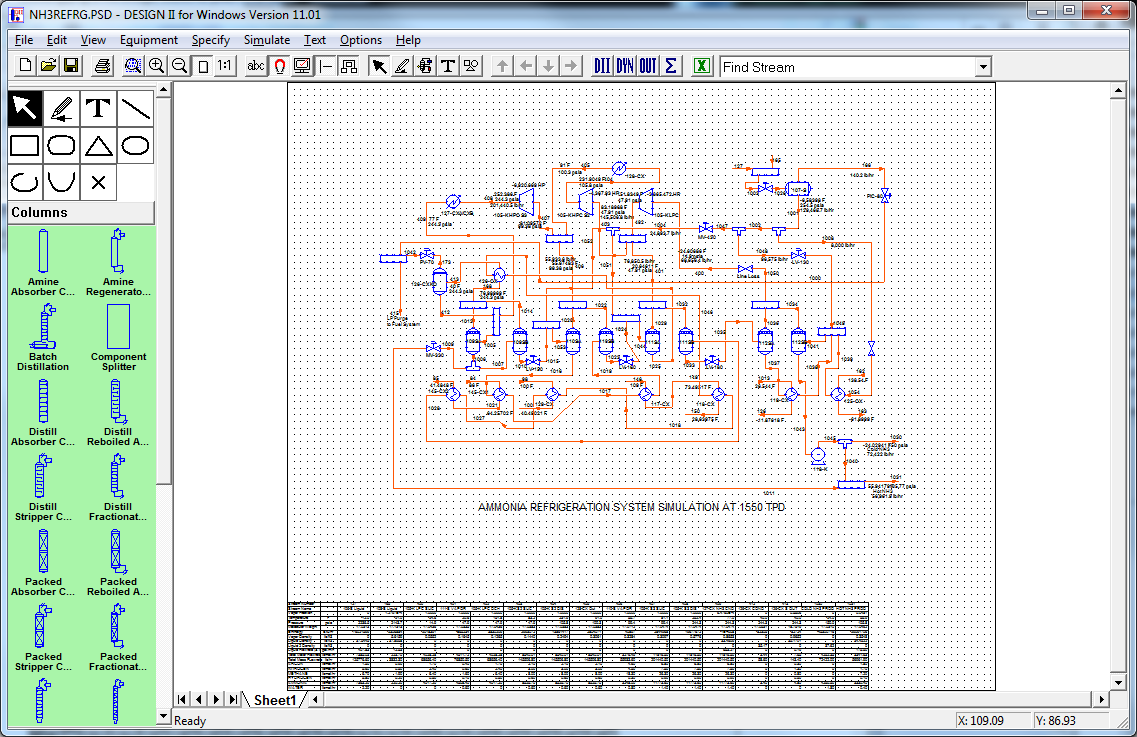The height and width of the screenshot is (737, 1137).
Task: Click the Zoom In magnifier icon
Action: pos(156,66)
